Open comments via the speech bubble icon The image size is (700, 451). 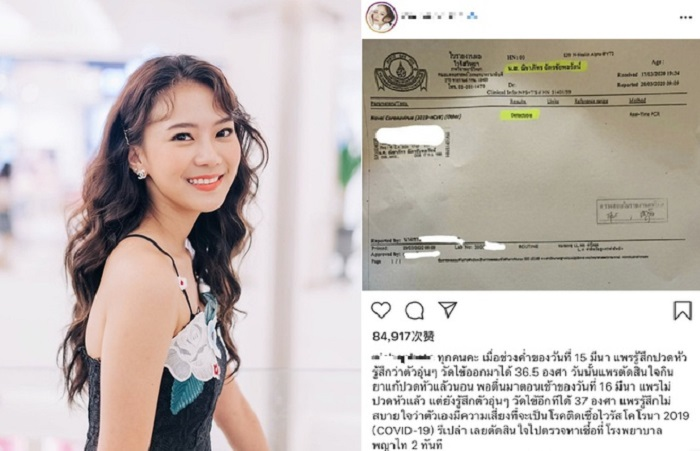[x=414, y=310]
